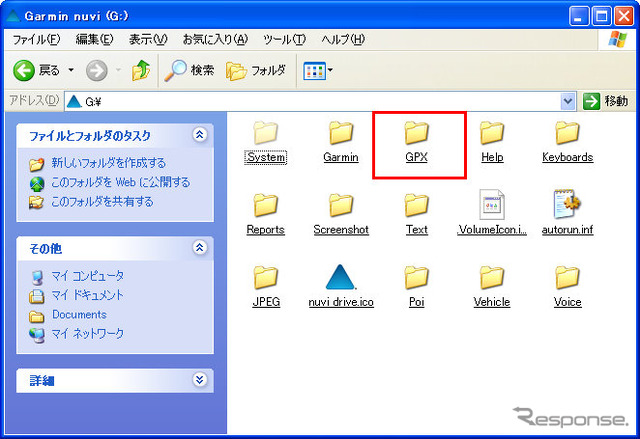Click the autorun.inf file name label

[x=567, y=230]
